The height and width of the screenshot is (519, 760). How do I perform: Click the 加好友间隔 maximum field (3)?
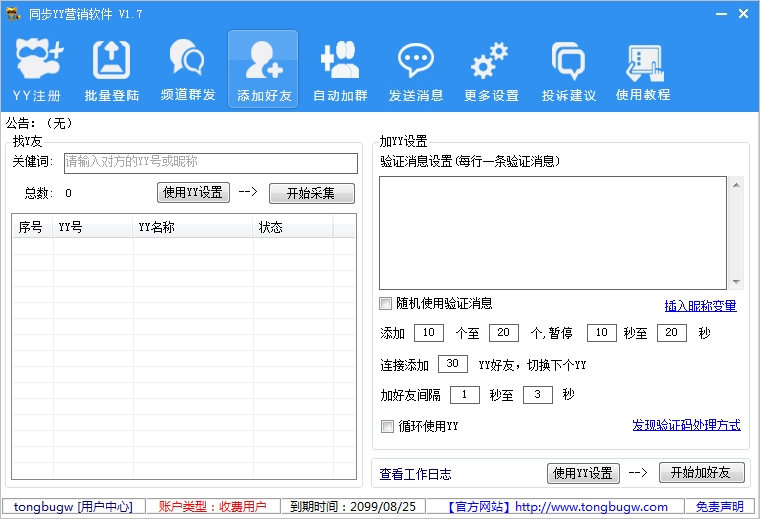[x=538, y=395]
